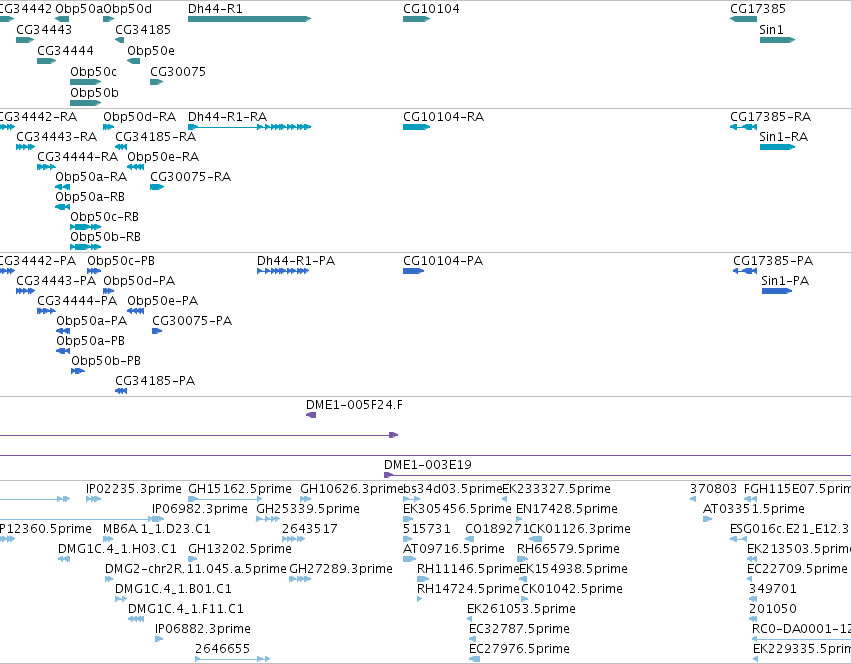Screen dimensions: 851x664
Task: Click the CG34185-PA protein label
Action: point(155,382)
